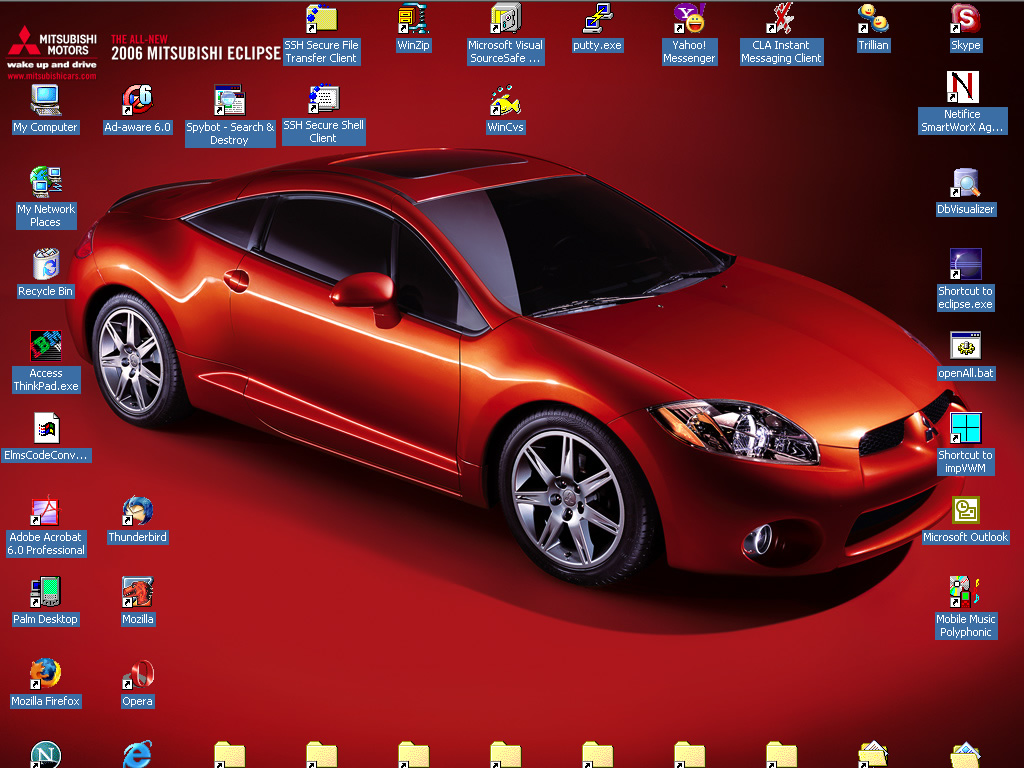This screenshot has height=768, width=1024.
Task: Select the Recycle Bin
Action: 45,264
